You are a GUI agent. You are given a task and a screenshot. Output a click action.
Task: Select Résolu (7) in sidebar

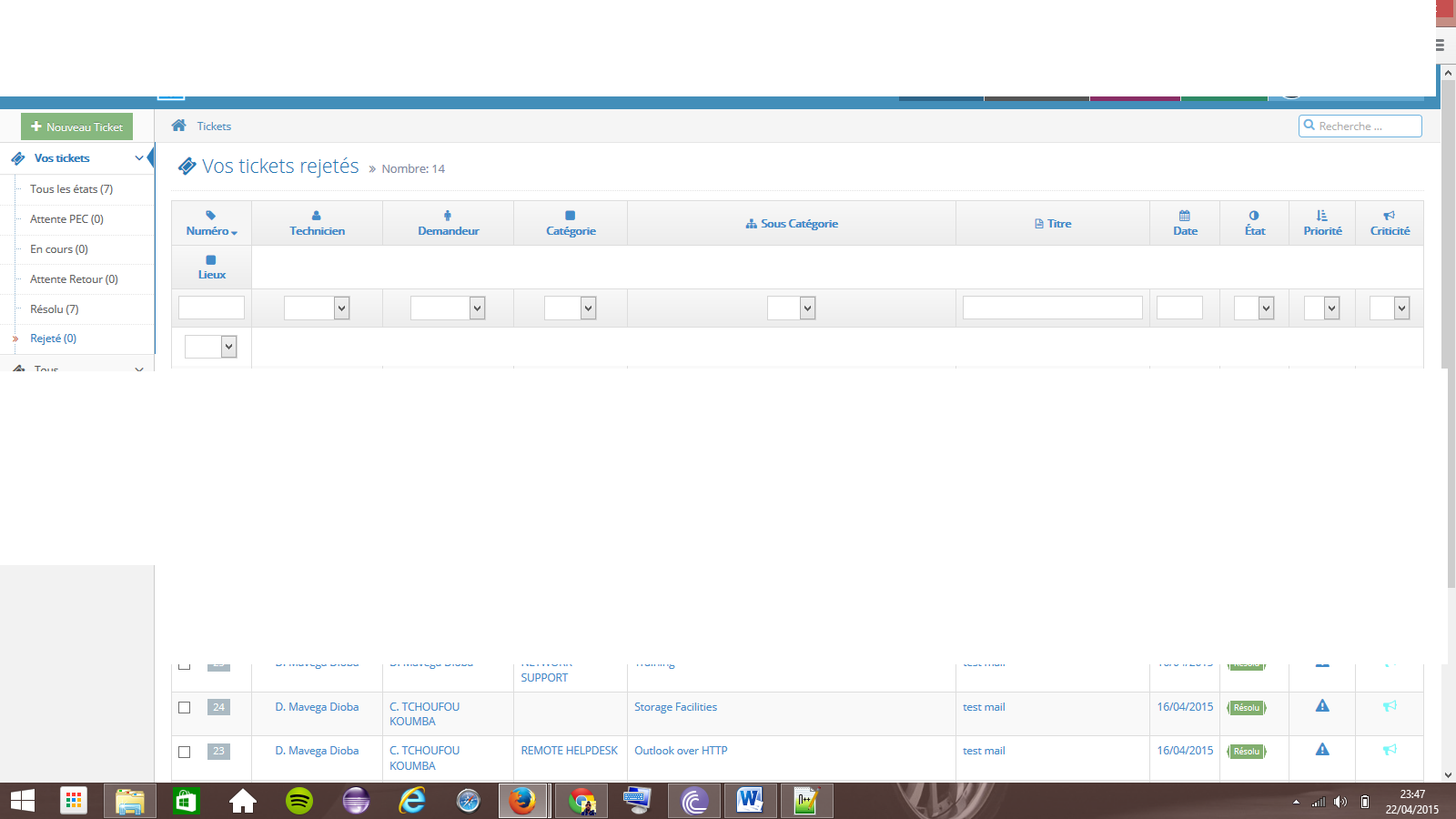coord(55,309)
